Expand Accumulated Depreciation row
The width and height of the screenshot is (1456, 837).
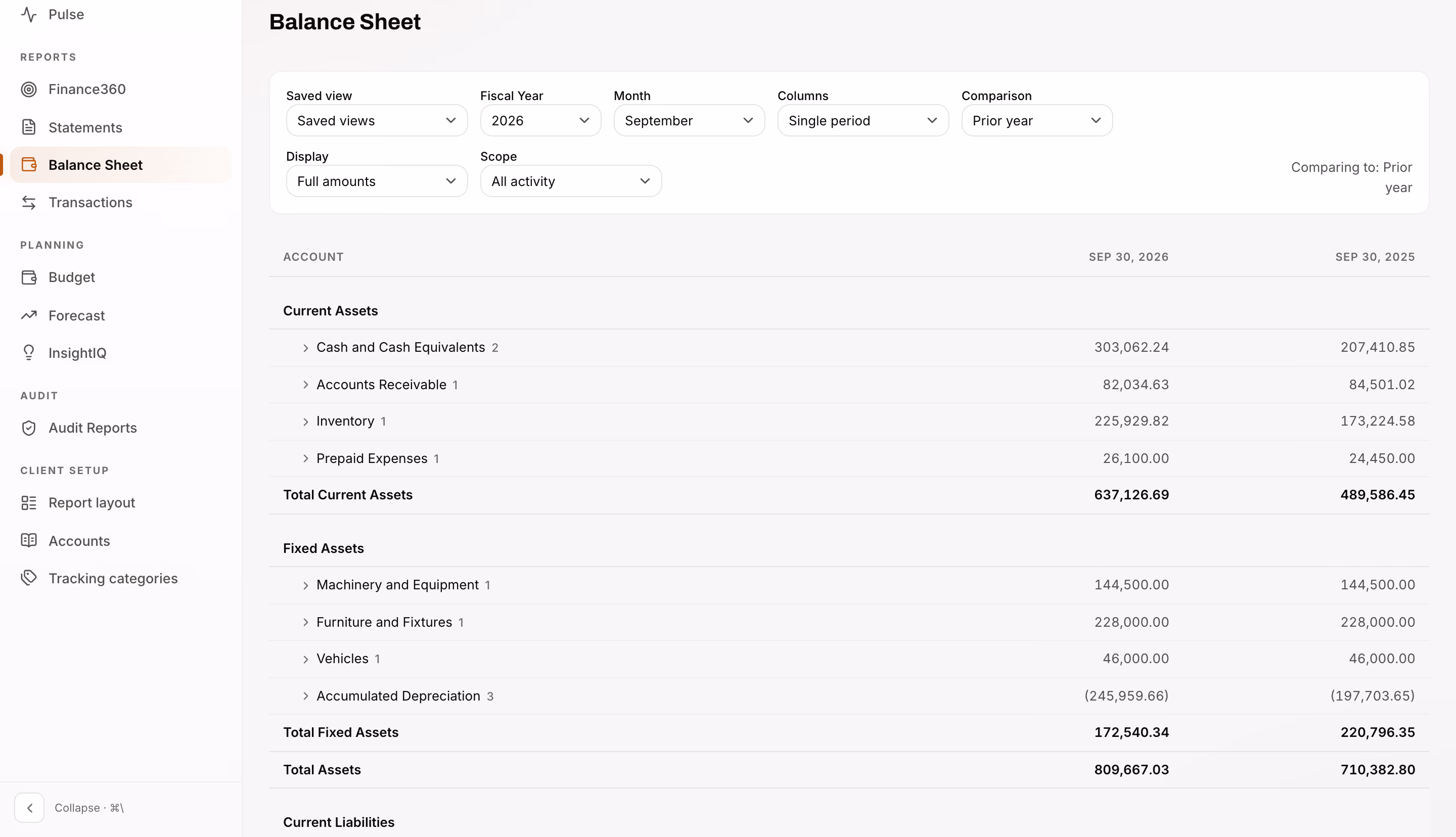pyautogui.click(x=306, y=696)
